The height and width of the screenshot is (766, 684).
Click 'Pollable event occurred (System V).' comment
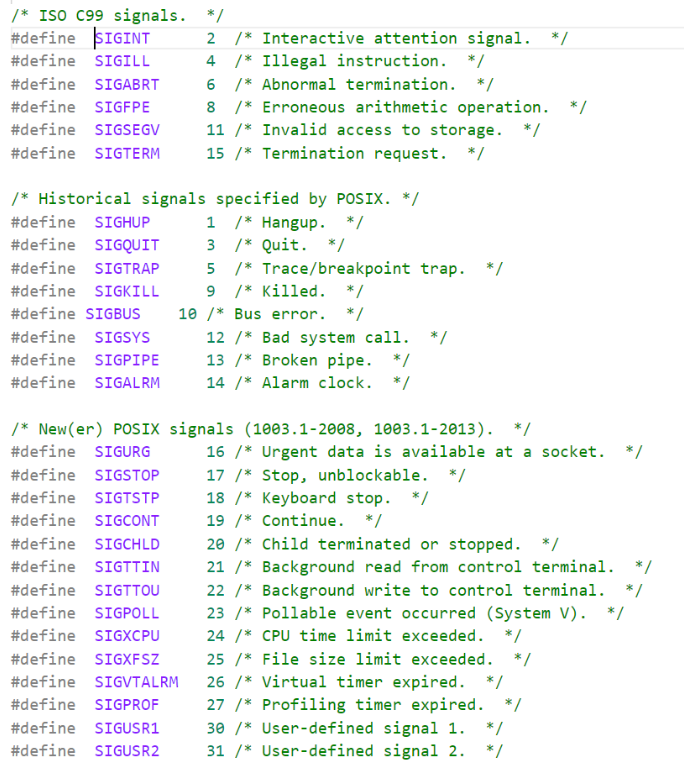tap(429, 613)
